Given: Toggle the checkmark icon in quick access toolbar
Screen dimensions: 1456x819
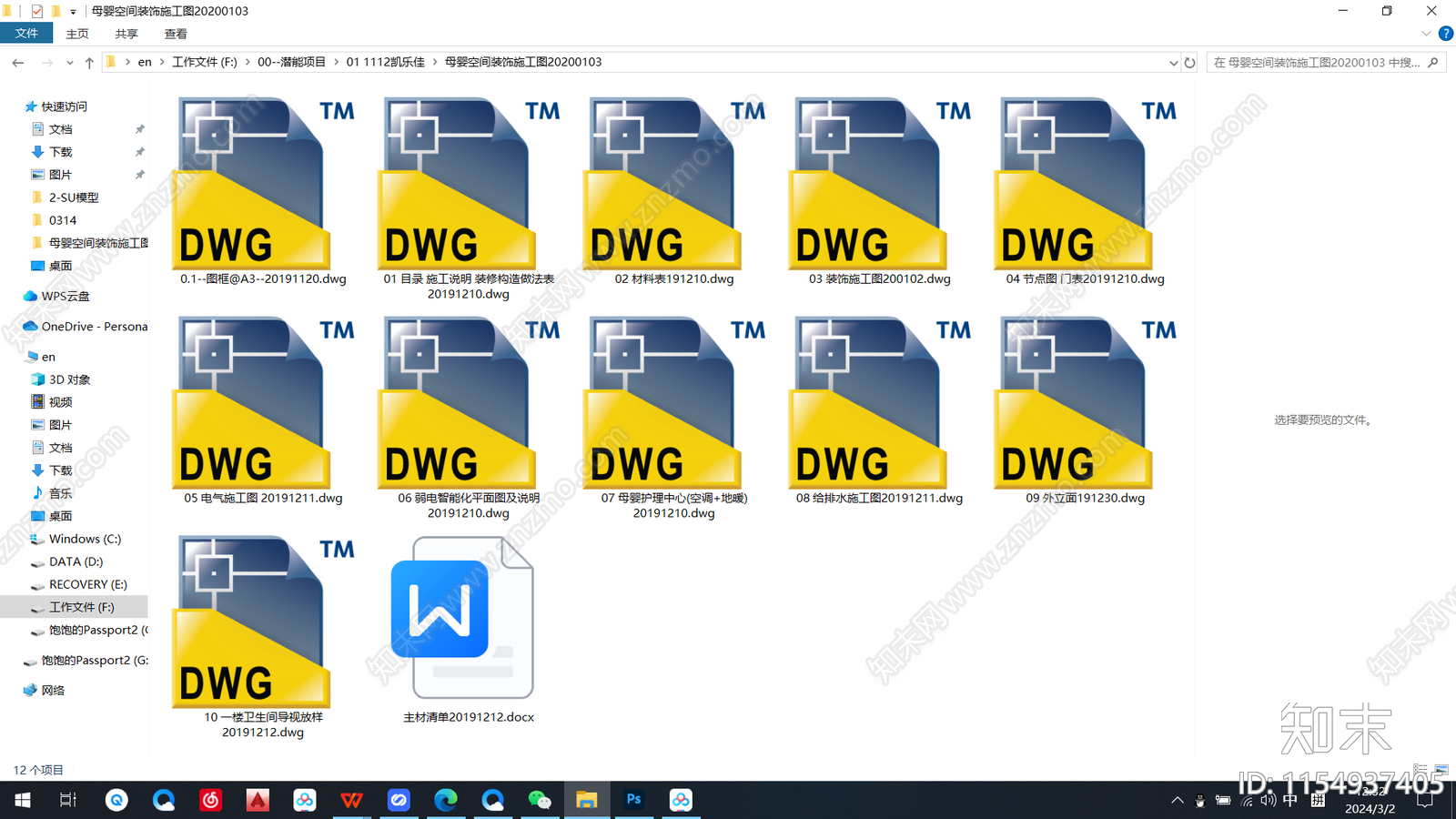Looking at the screenshot, I should click(36, 11).
